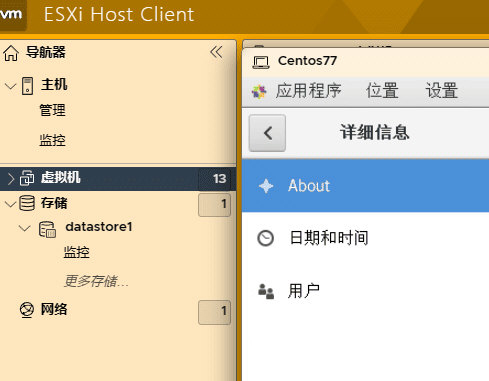Collapse the navigator with double chevron

[216, 52]
